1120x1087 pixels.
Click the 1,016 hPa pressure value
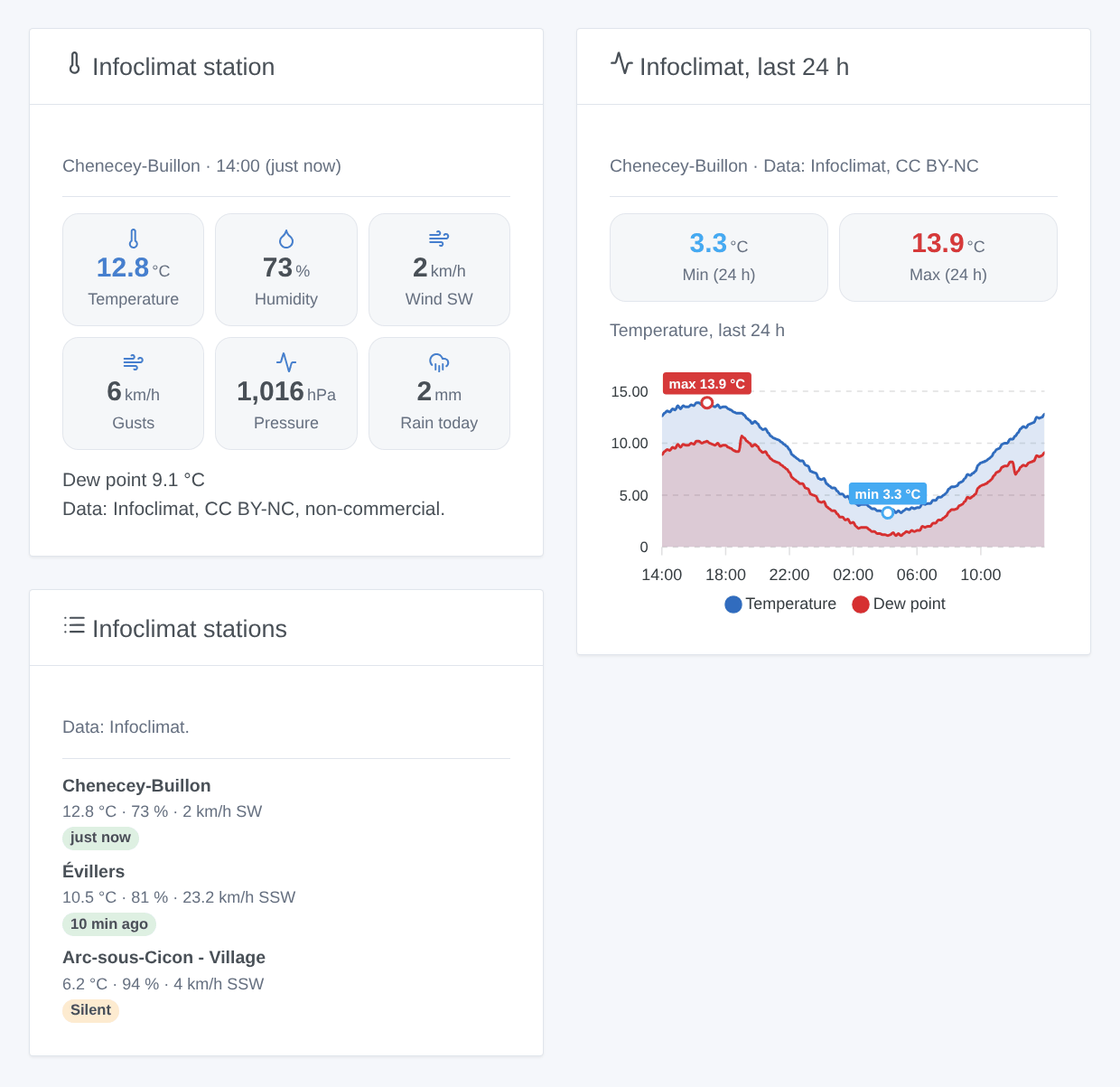tap(286, 391)
